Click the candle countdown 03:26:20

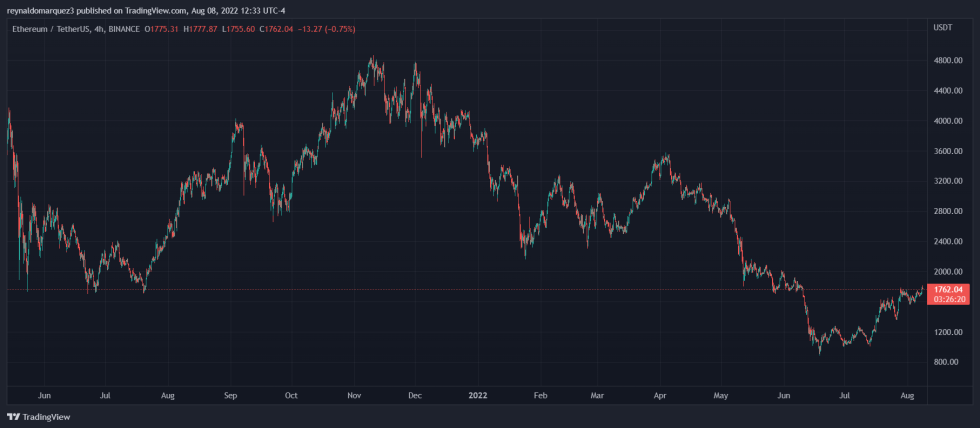pyautogui.click(x=948, y=299)
